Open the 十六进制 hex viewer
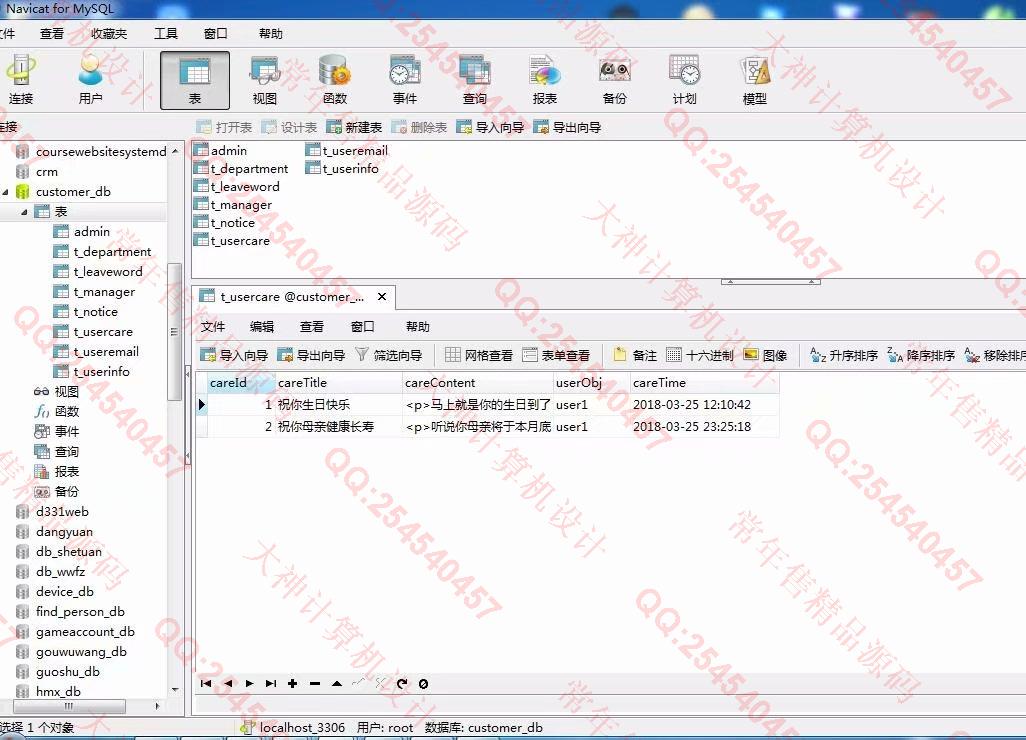 [699, 355]
